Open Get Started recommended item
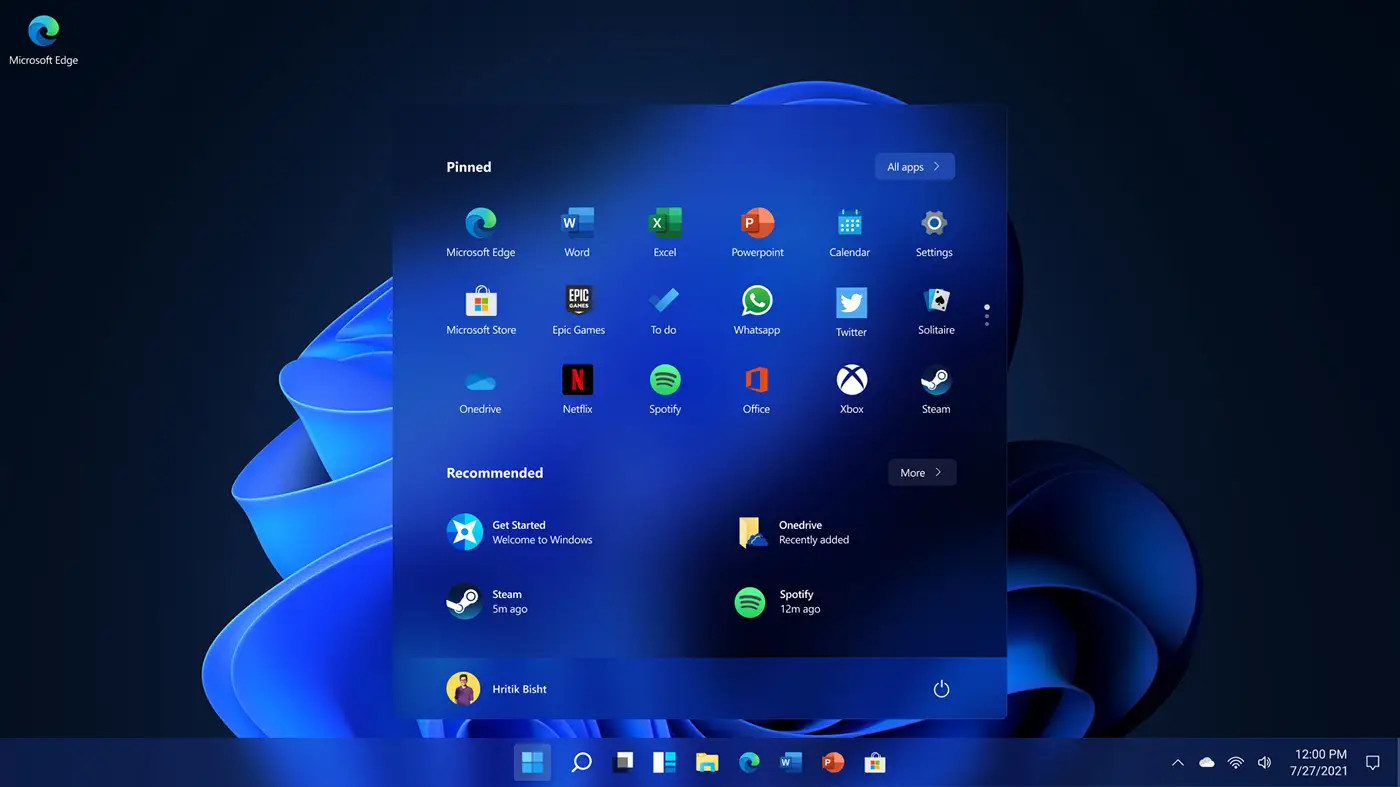 pos(519,532)
